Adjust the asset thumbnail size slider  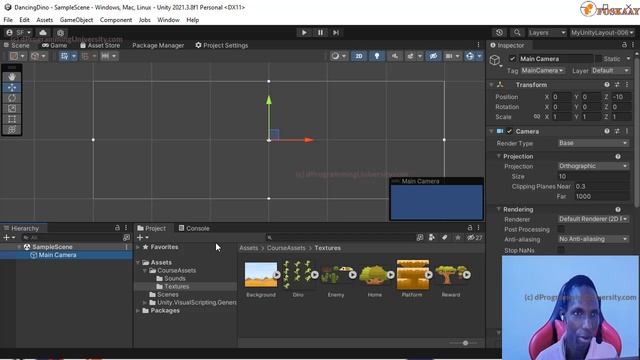point(465,343)
